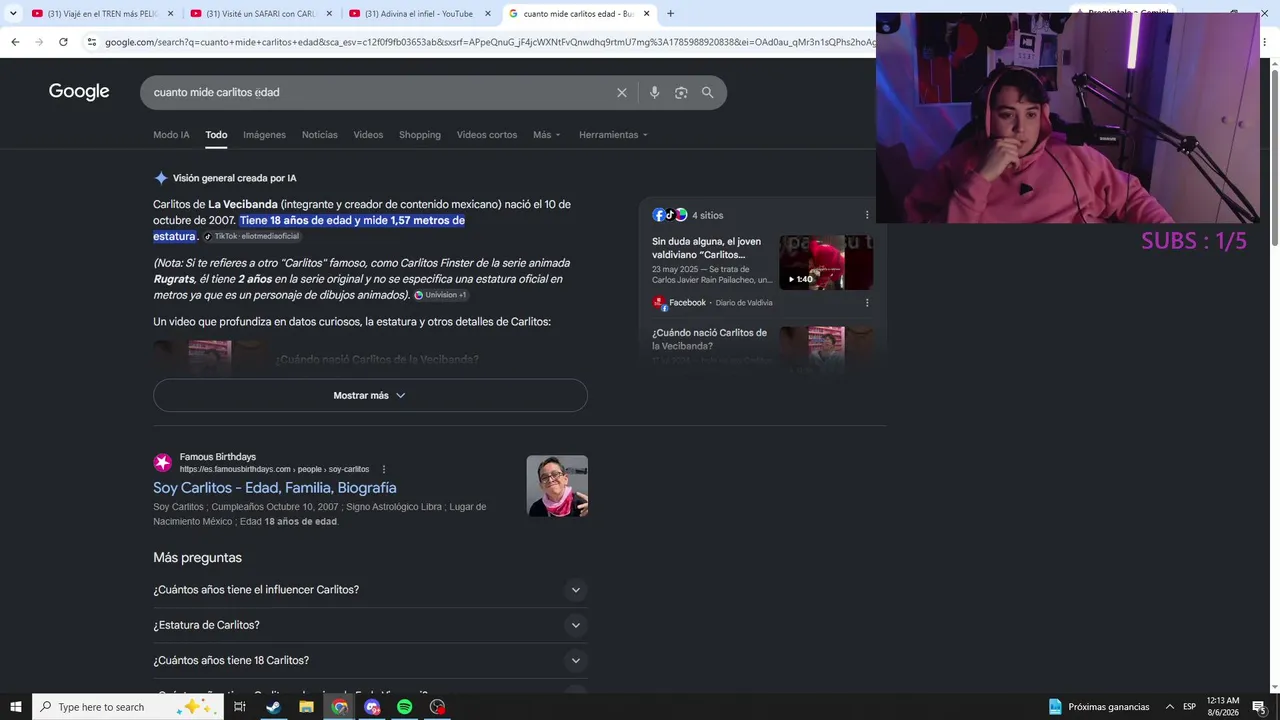Expand the '¿Estatura de Carlitos?' question

[369, 625]
